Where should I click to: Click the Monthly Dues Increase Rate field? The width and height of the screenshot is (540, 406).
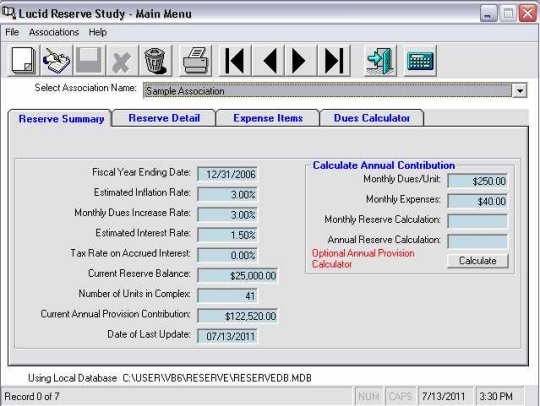(227, 215)
